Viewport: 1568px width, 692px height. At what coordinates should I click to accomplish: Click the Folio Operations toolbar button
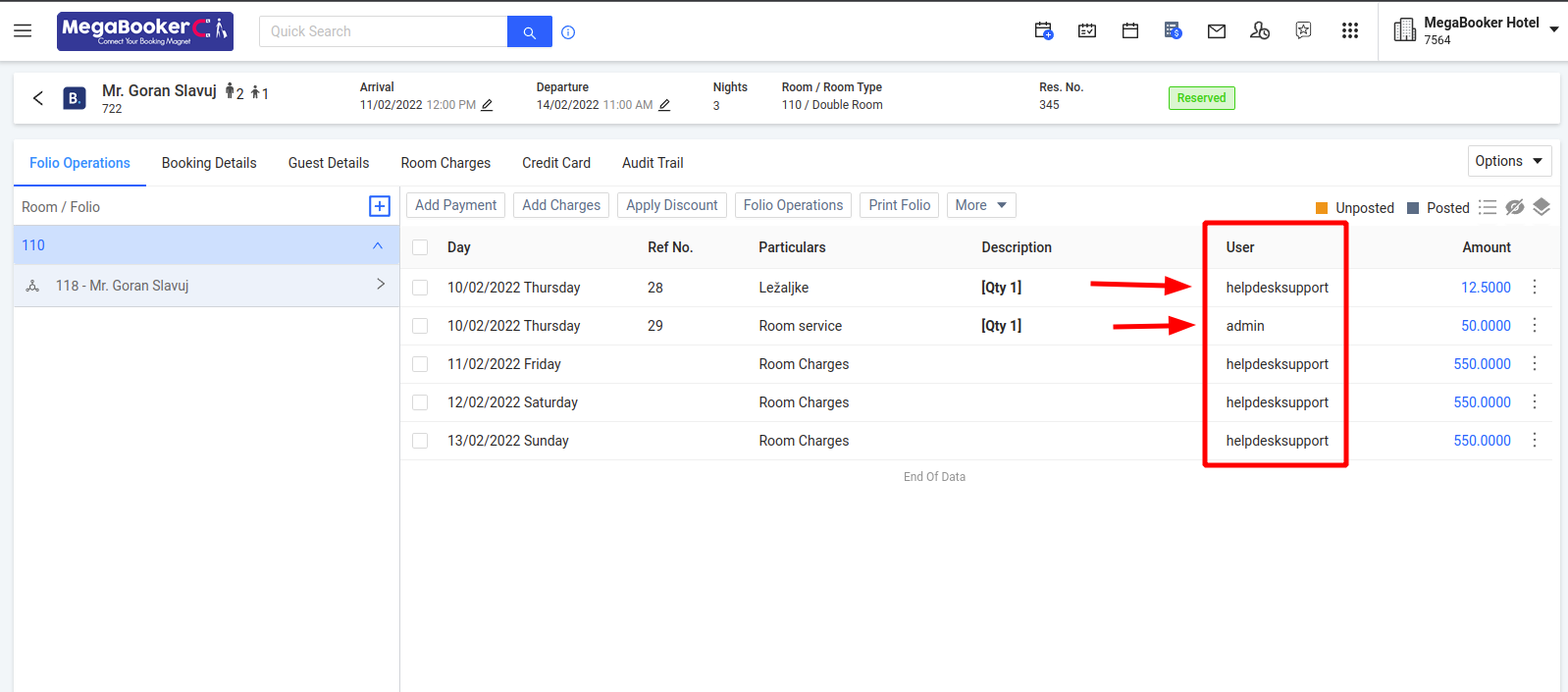pyautogui.click(x=793, y=205)
